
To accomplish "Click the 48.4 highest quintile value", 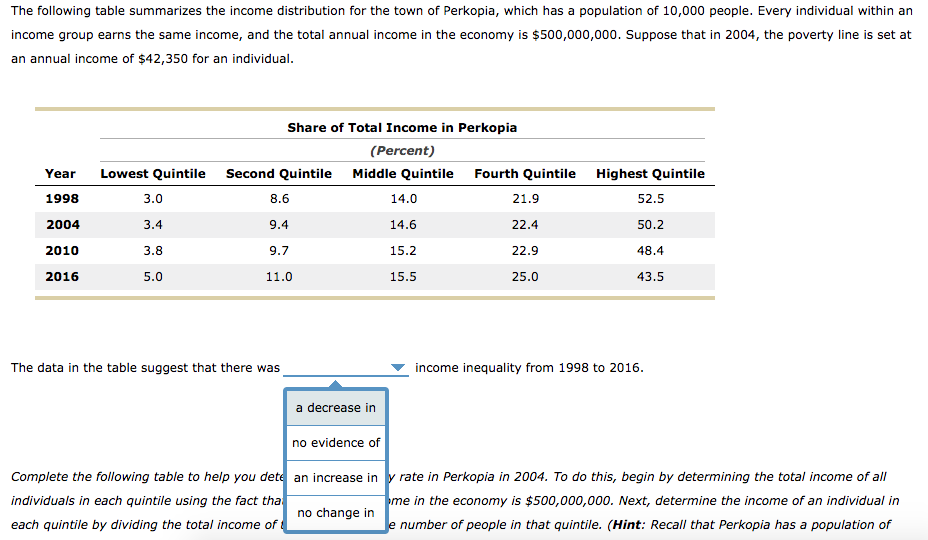I will (x=650, y=251).
